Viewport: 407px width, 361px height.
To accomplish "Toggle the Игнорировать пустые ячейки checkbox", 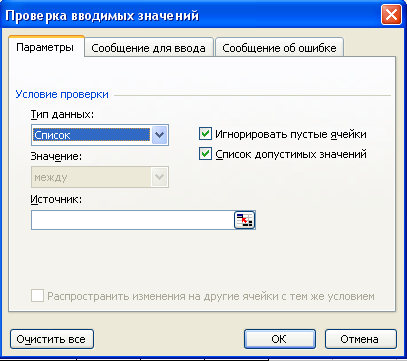I will 205,134.
